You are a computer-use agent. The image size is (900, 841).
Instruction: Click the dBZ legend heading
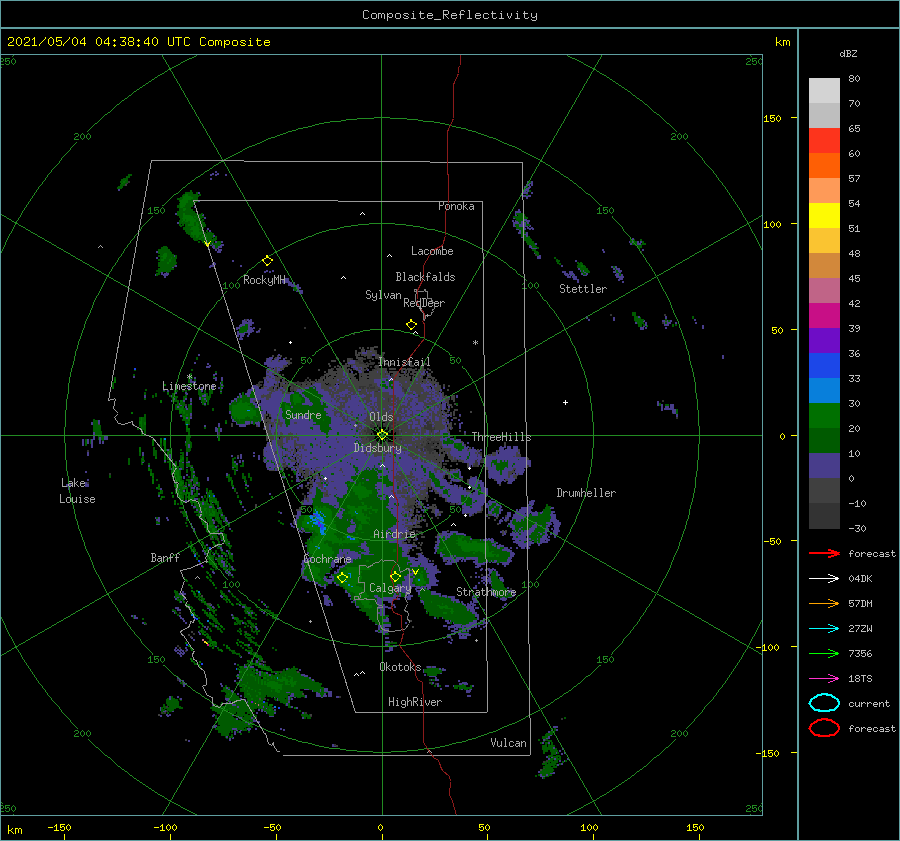tap(848, 54)
